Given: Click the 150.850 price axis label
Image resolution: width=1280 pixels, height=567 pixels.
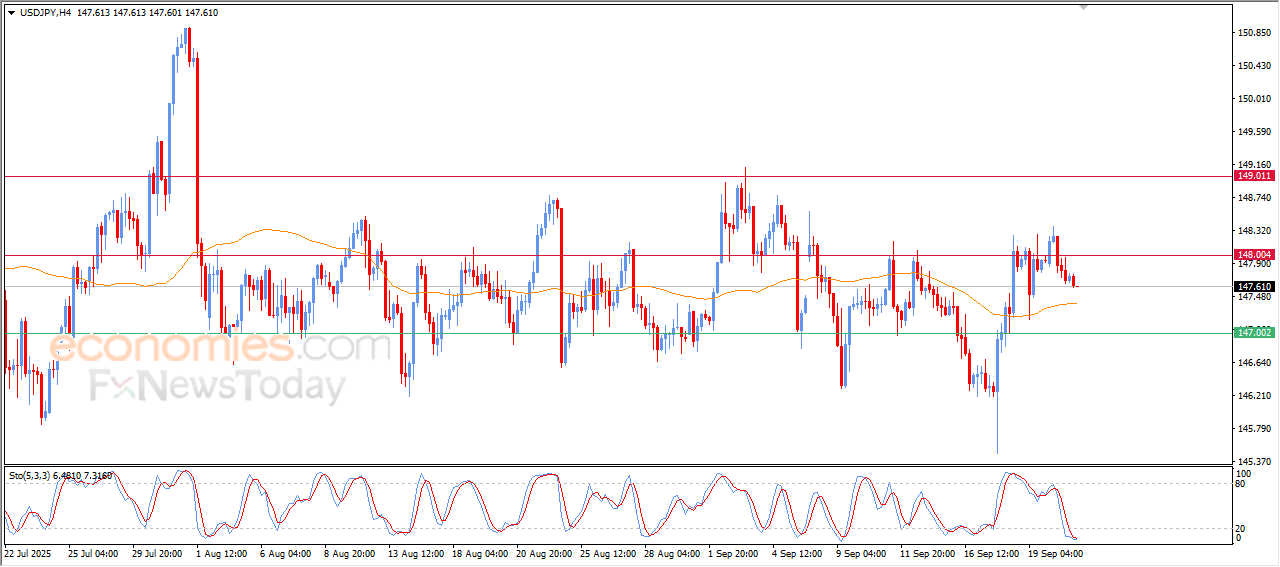Looking at the screenshot, I should [1254, 33].
